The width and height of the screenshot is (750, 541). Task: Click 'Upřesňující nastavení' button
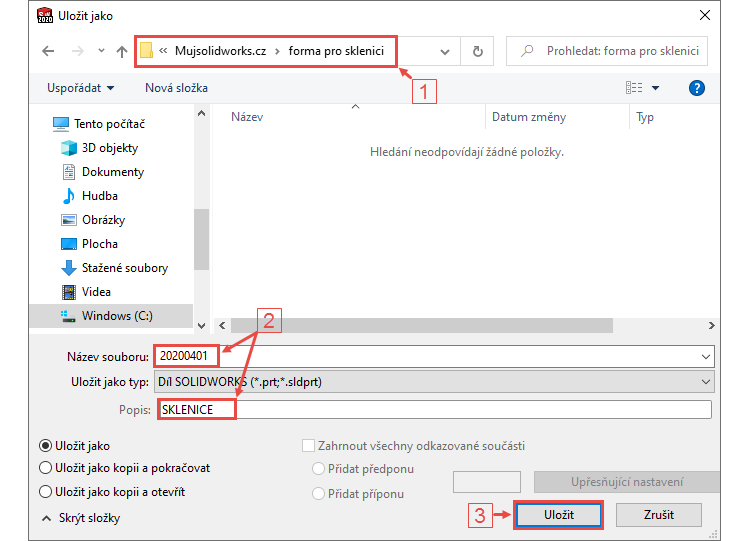tap(627, 482)
